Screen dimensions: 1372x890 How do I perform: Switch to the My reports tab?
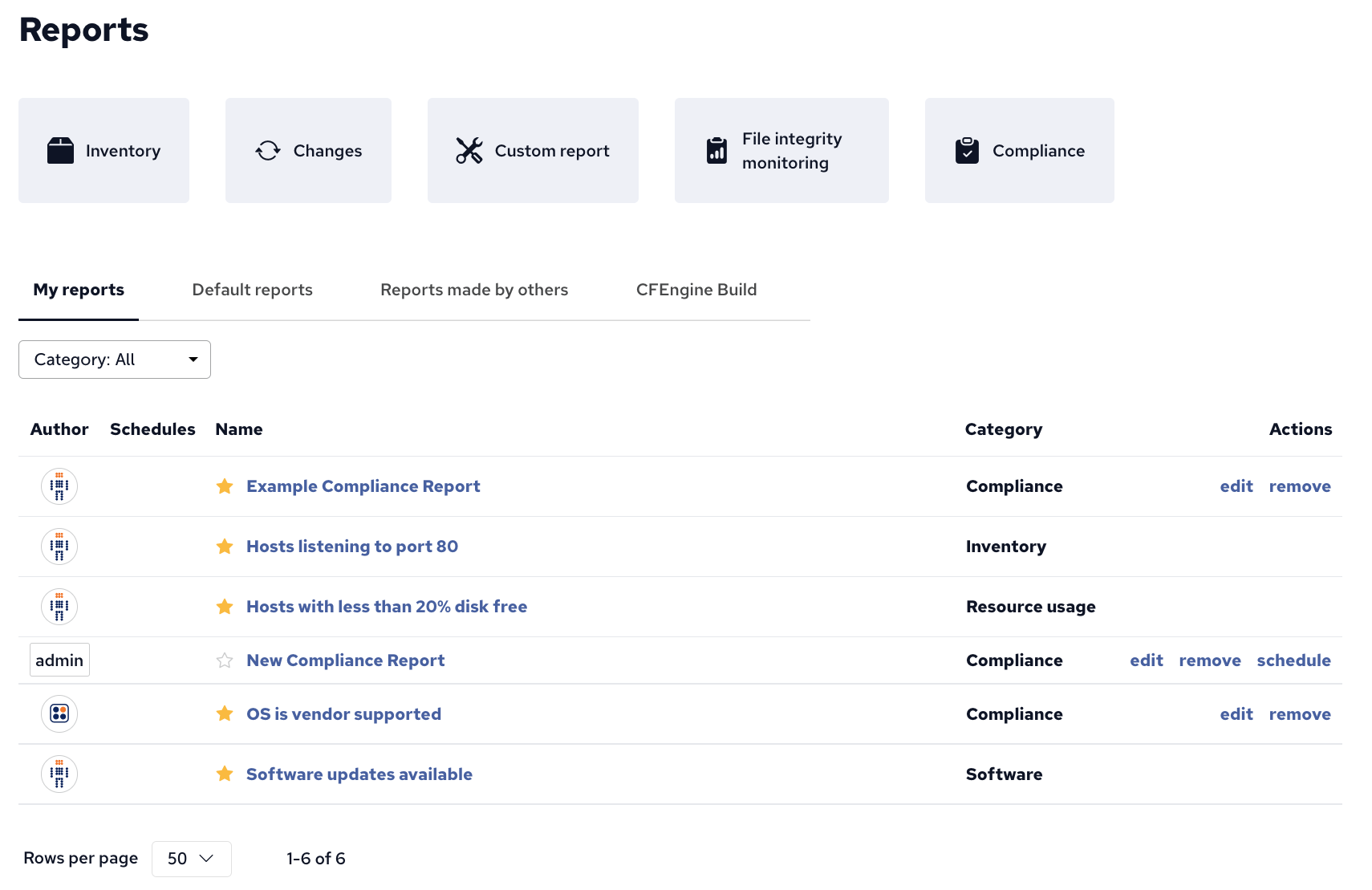(x=79, y=290)
